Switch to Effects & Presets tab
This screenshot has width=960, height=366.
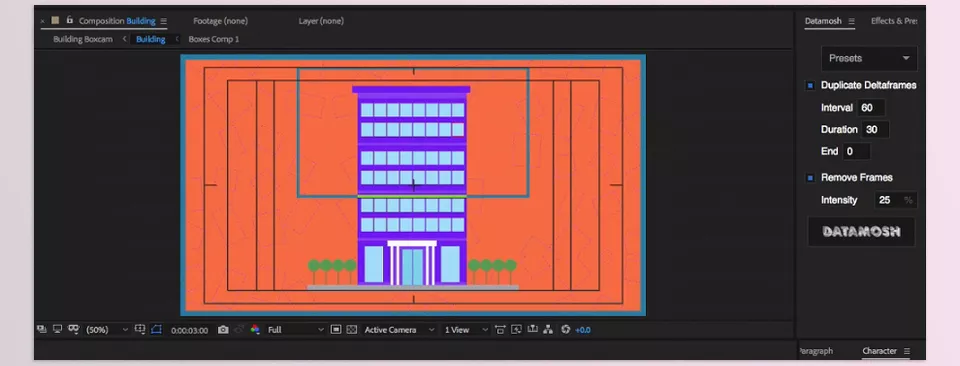(x=894, y=21)
